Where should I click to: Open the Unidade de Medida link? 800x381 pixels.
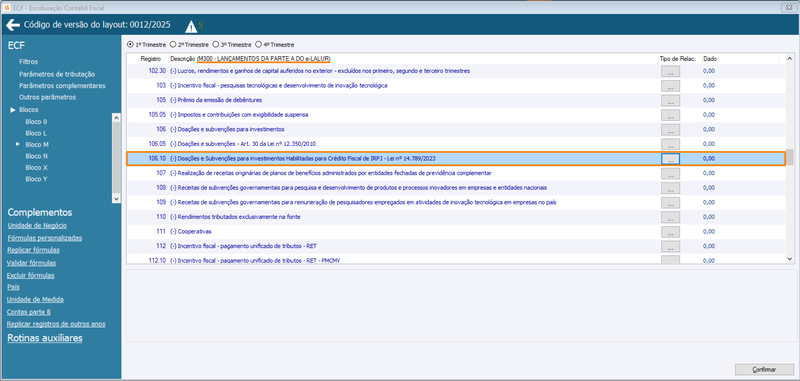pyautogui.click(x=35, y=299)
